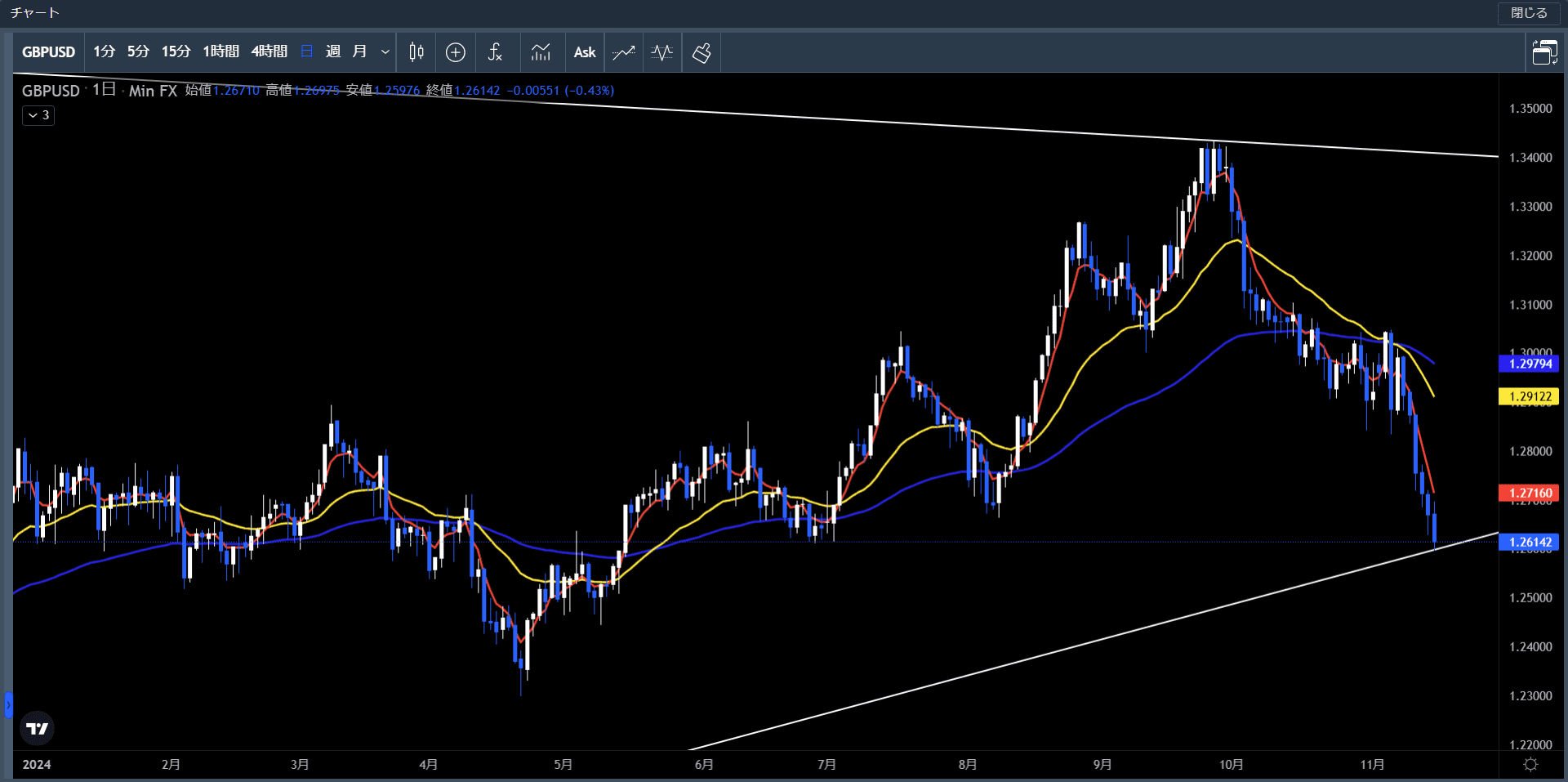Click the チャート window title

tap(34, 13)
